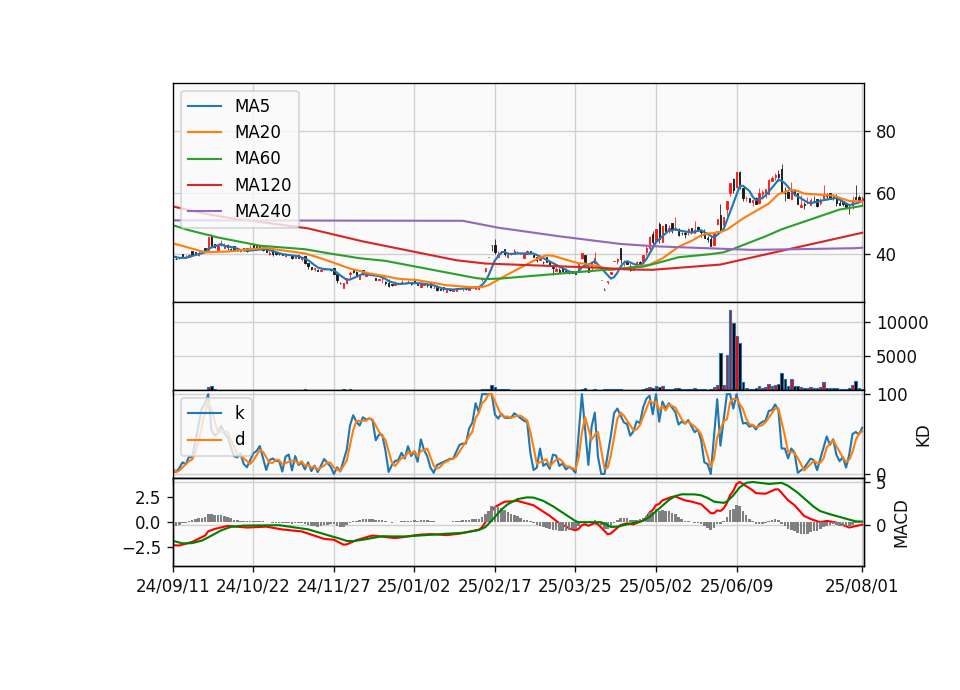Click the 25/06/09 date axis label

(x=737, y=586)
